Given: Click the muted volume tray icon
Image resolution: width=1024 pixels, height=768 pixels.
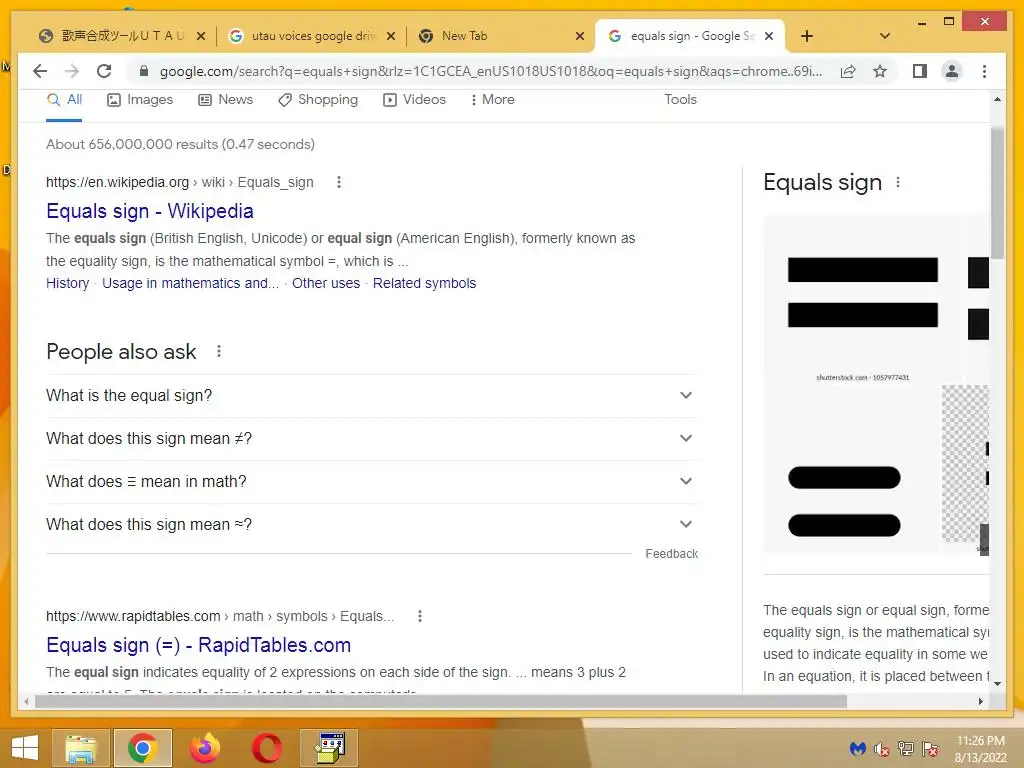Looking at the screenshot, I should tap(882, 748).
